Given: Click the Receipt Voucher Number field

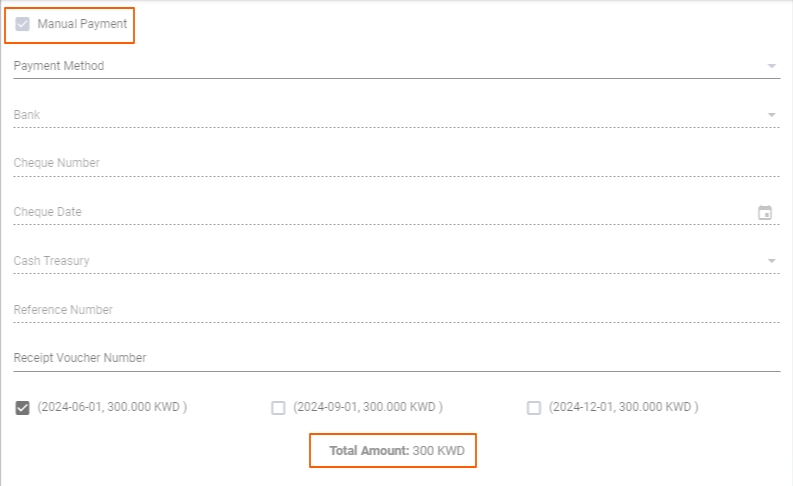Looking at the screenshot, I should pyautogui.click(x=380, y=358).
